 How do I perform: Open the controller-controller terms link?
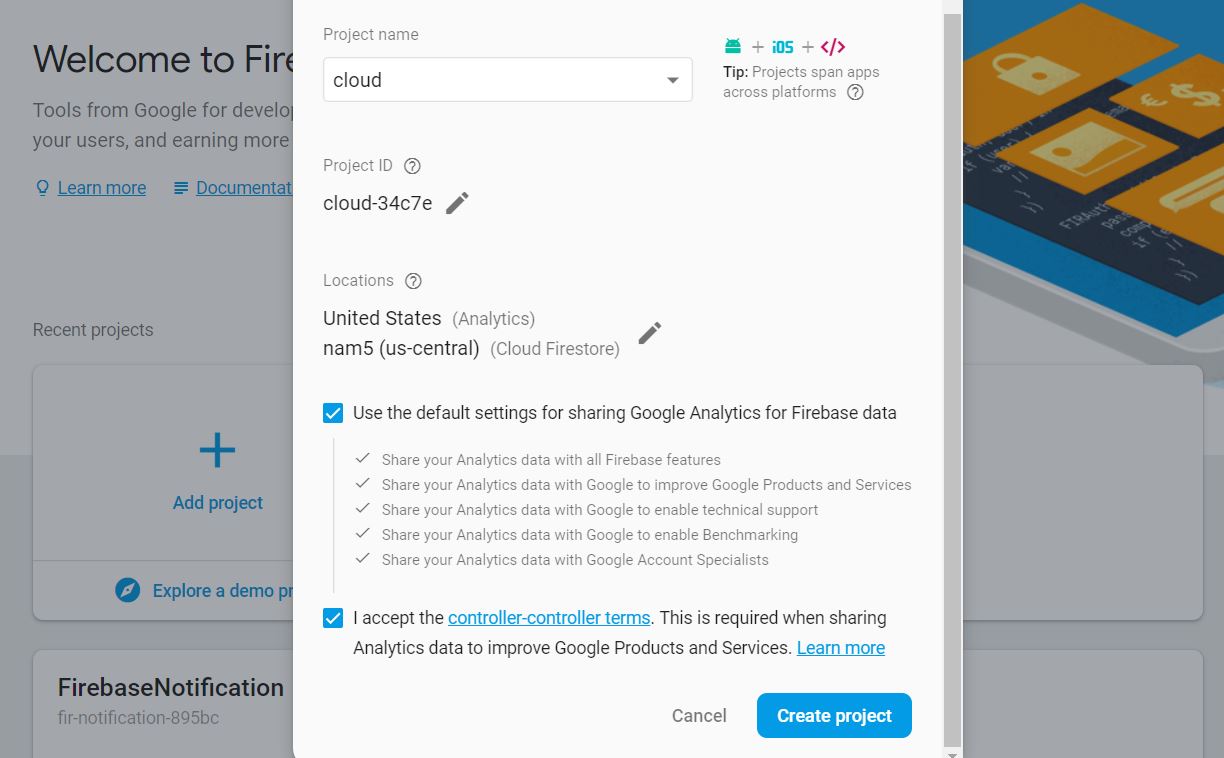point(549,618)
